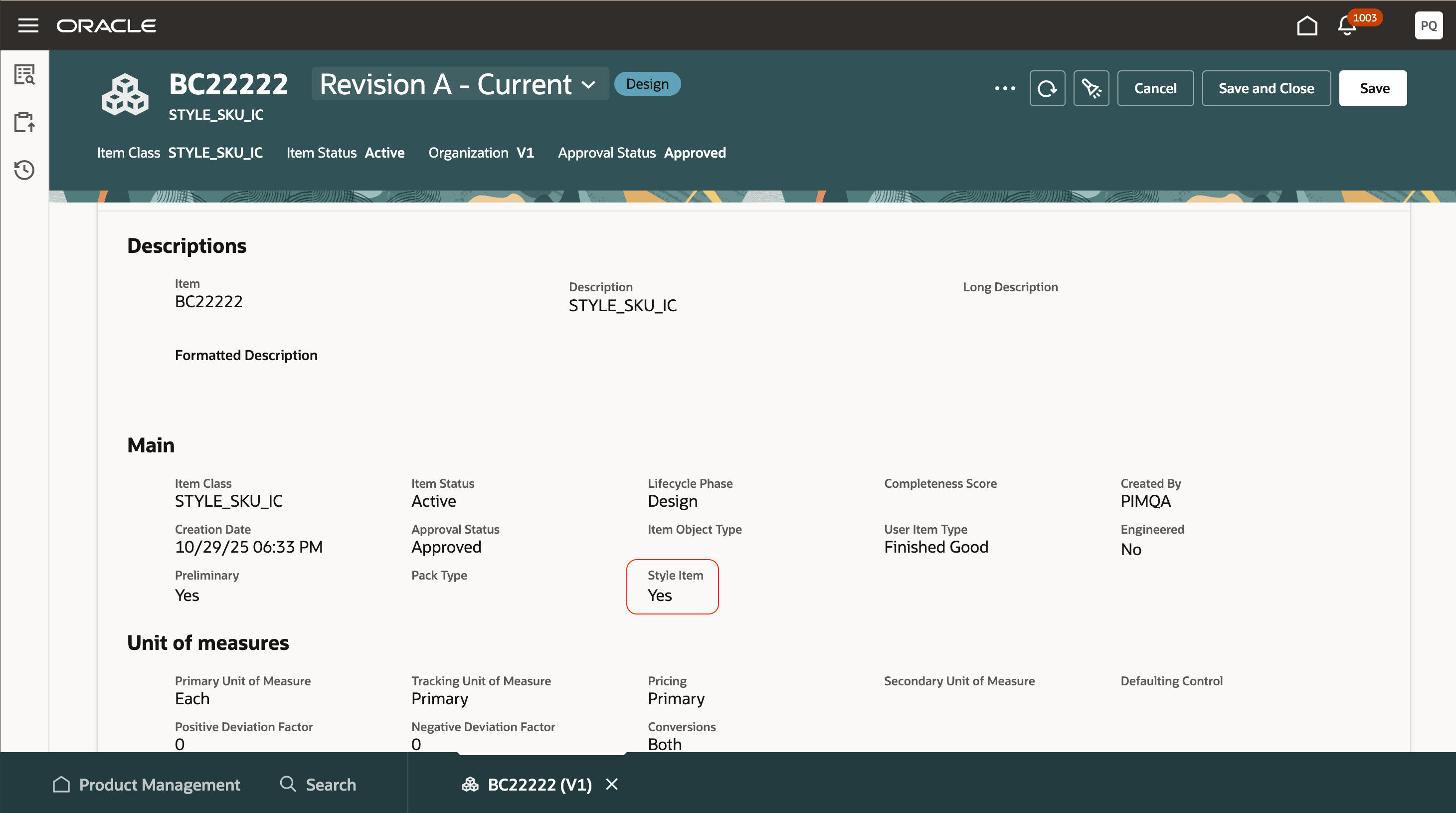This screenshot has height=813, width=1456.
Task: Open the item search sidebar icon
Action: [x=25, y=74]
